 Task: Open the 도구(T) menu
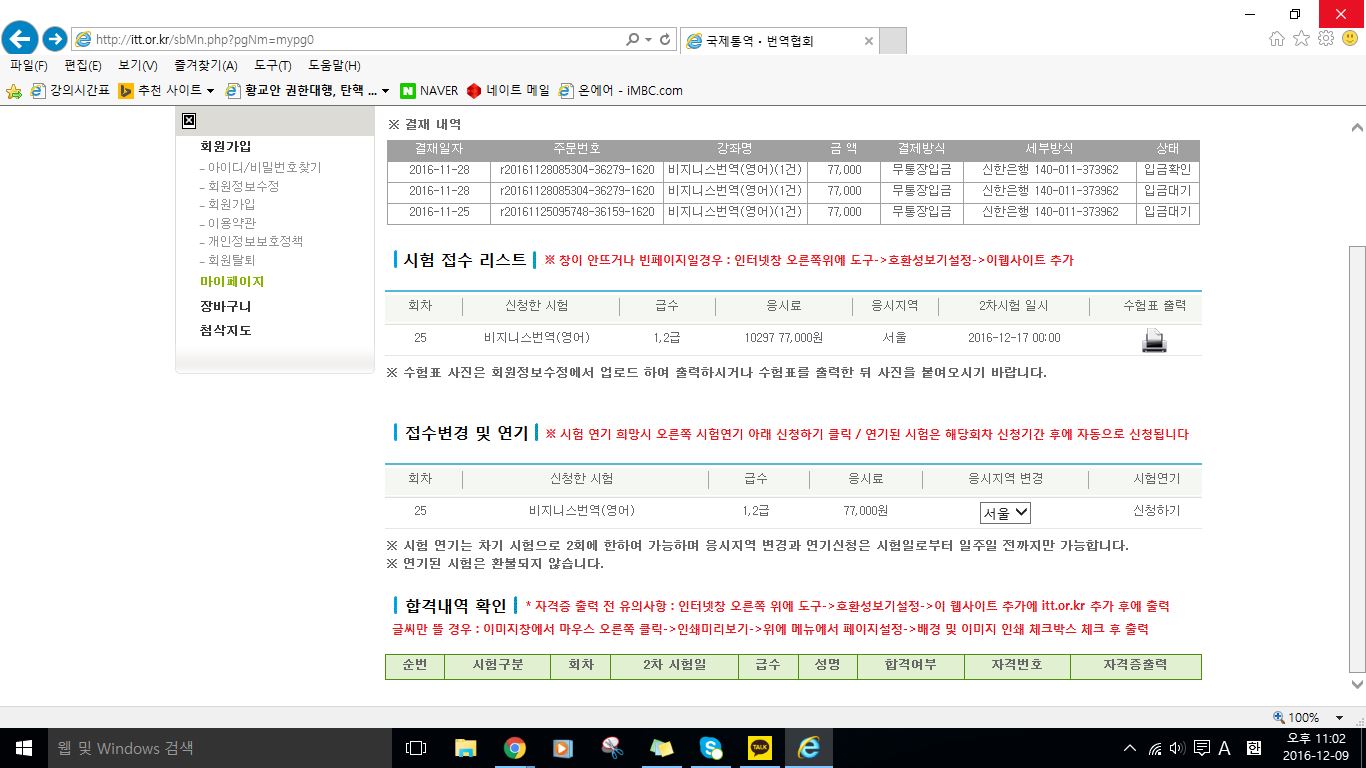click(272, 66)
